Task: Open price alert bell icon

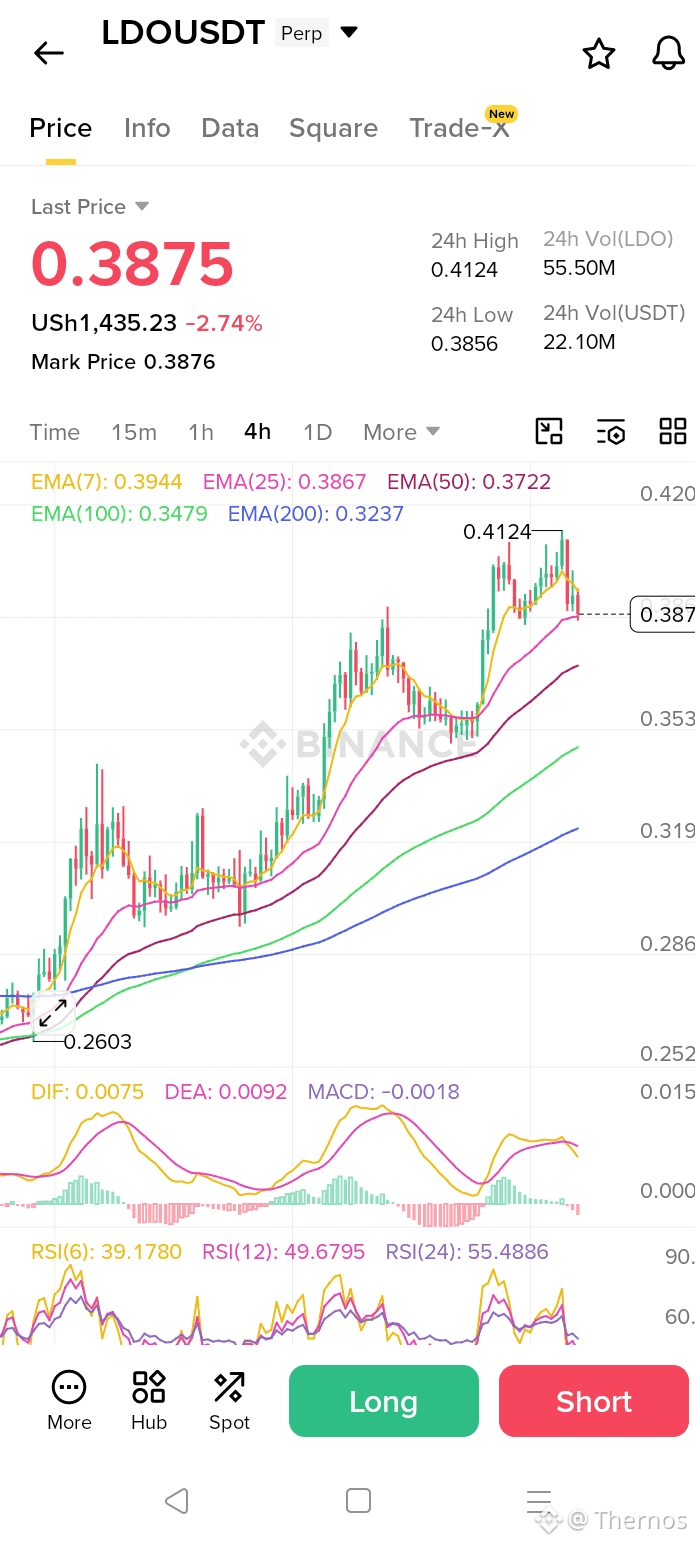Action: point(668,53)
